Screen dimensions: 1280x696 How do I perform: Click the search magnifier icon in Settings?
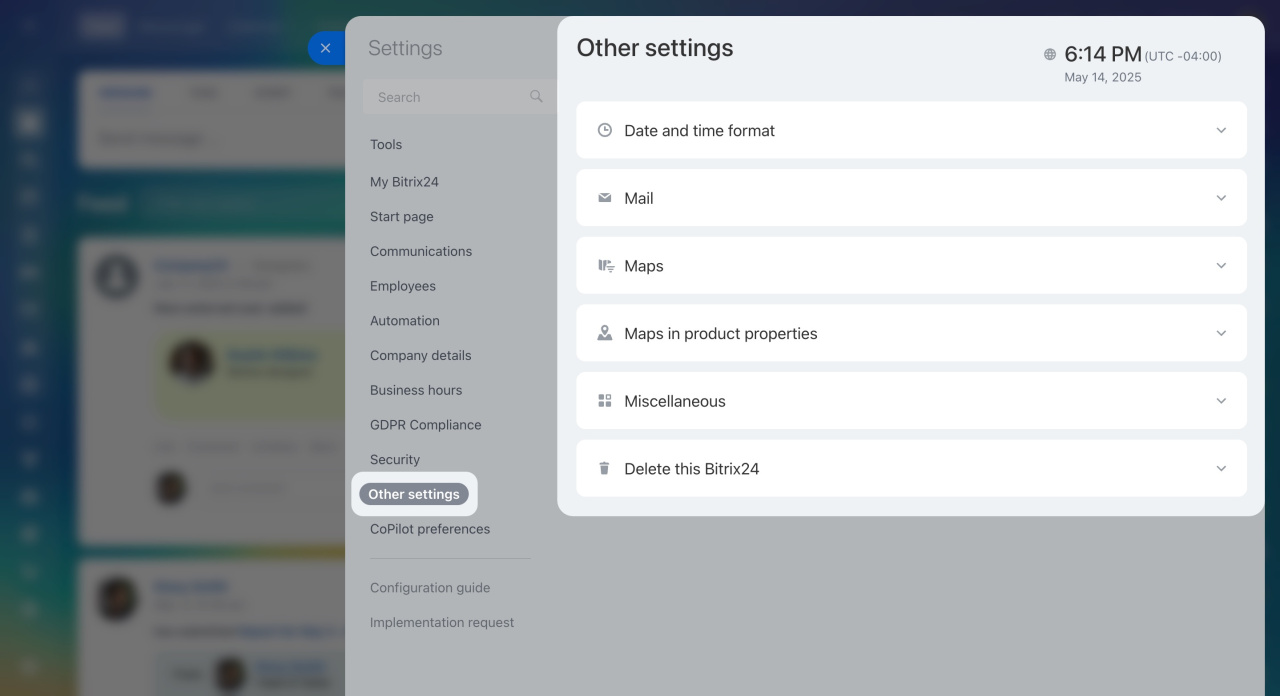[x=536, y=96]
